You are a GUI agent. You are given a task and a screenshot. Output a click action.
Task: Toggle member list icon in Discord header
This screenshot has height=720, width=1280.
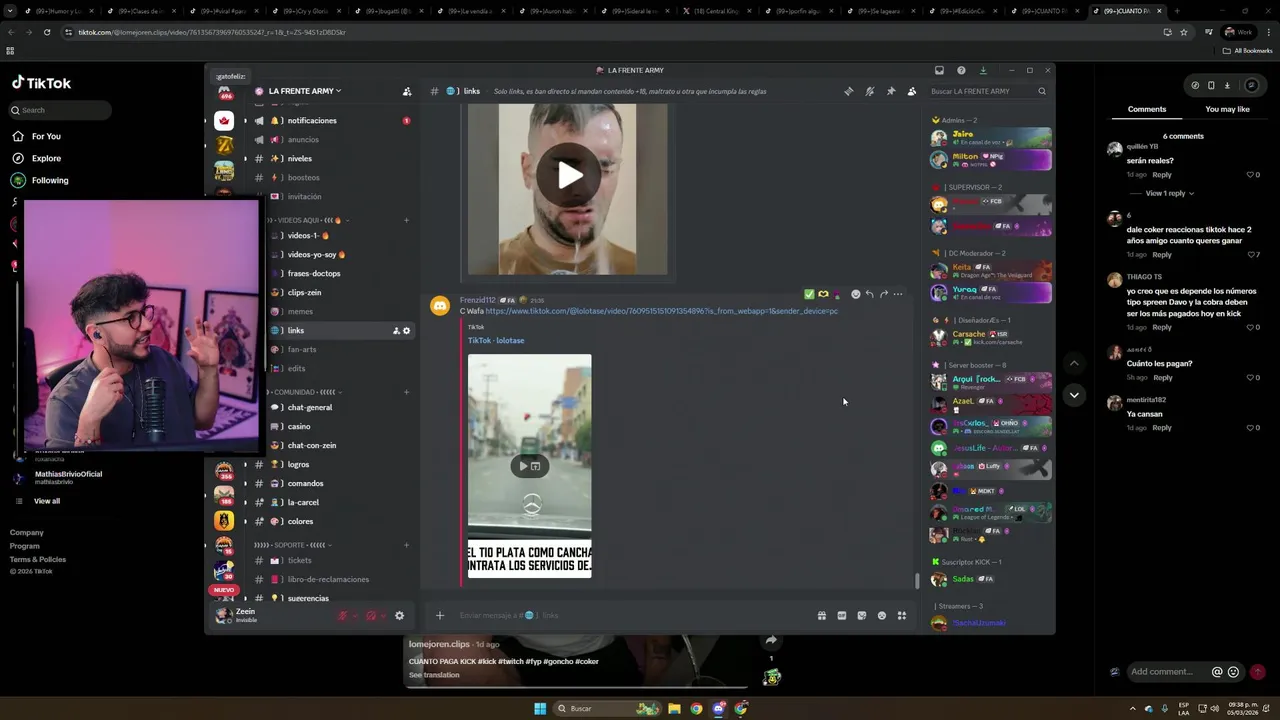point(912,91)
